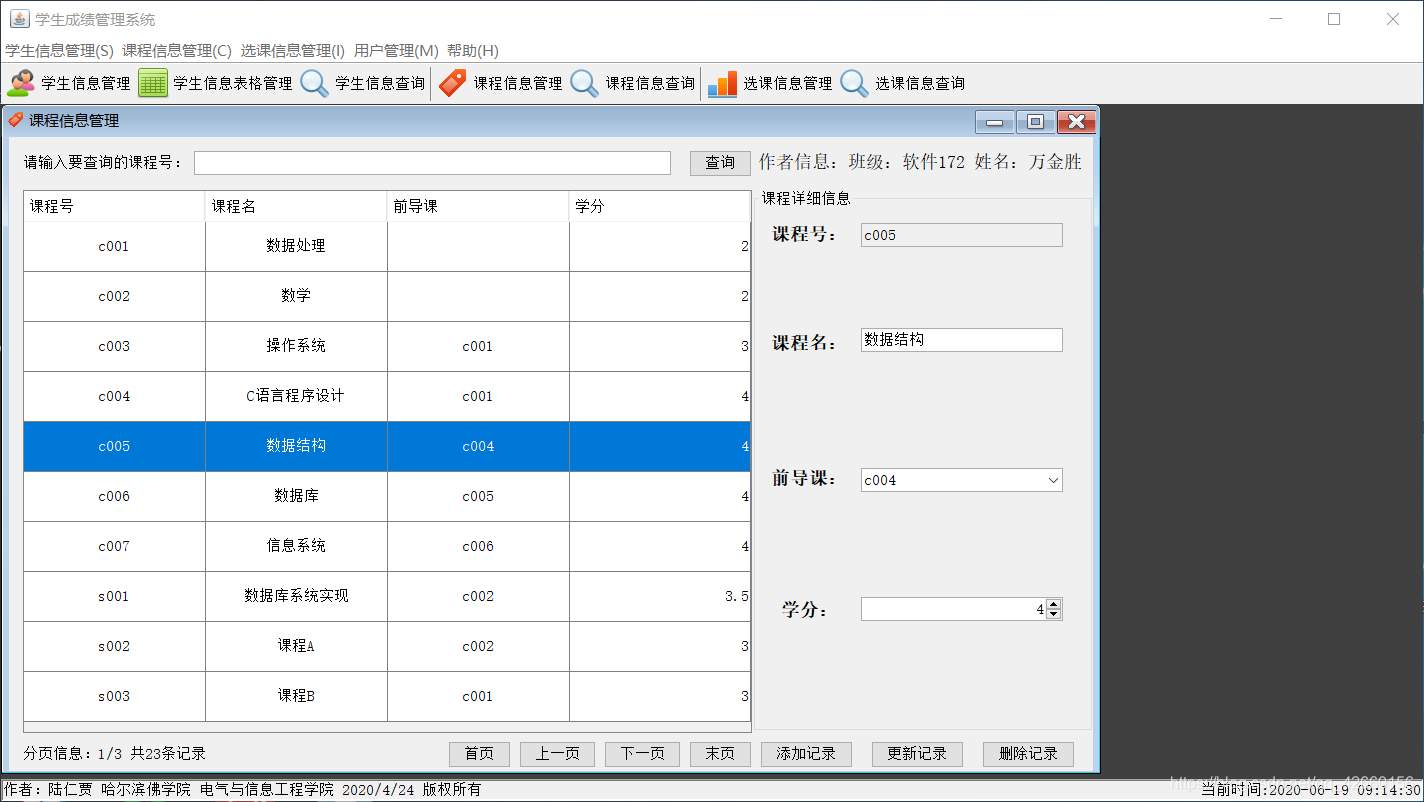Go to 首页 first page
The image size is (1424, 802).
(x=479, y=754)
